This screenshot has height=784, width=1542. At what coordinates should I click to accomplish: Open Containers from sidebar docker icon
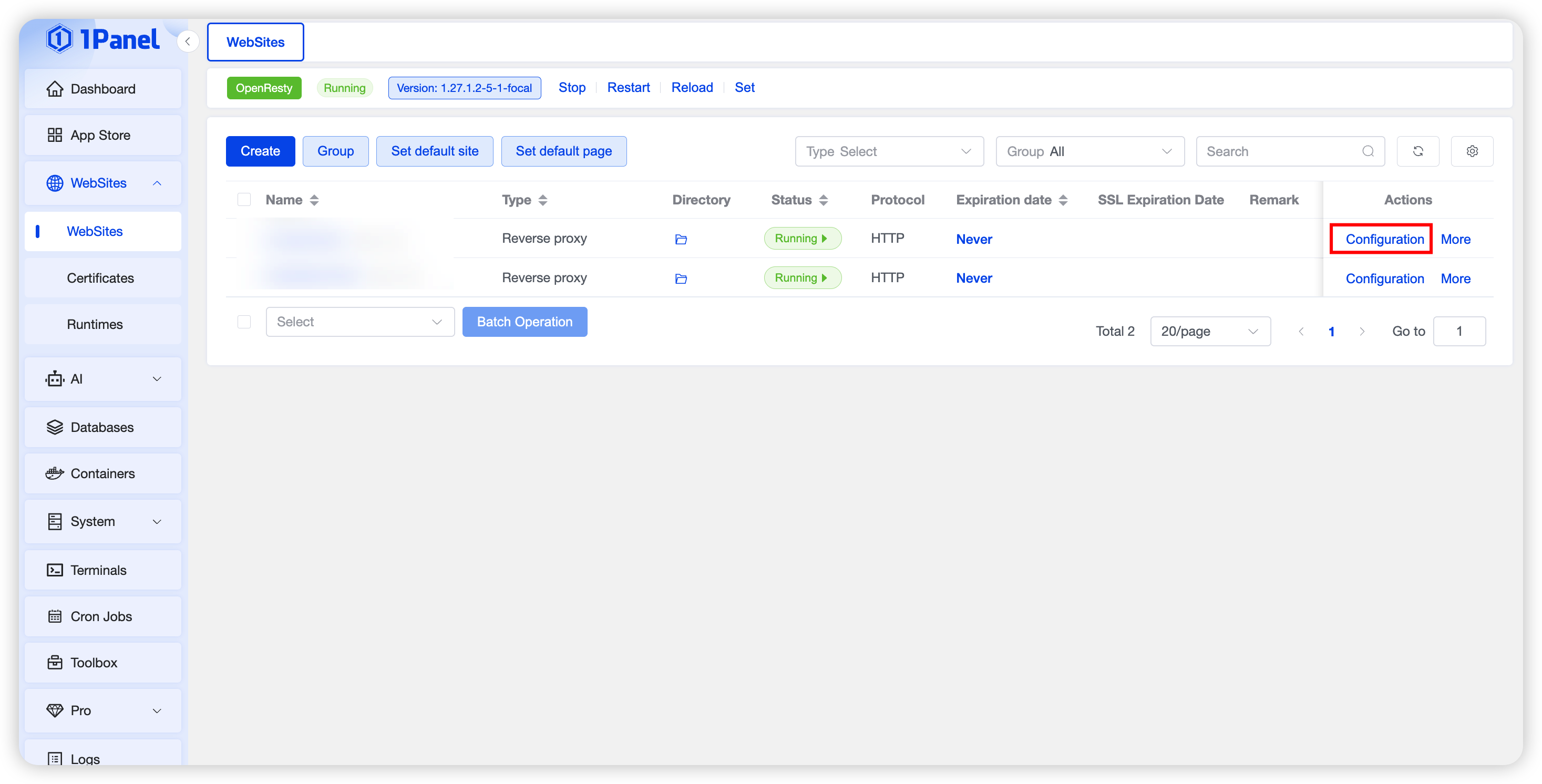(x=55, y=473)
